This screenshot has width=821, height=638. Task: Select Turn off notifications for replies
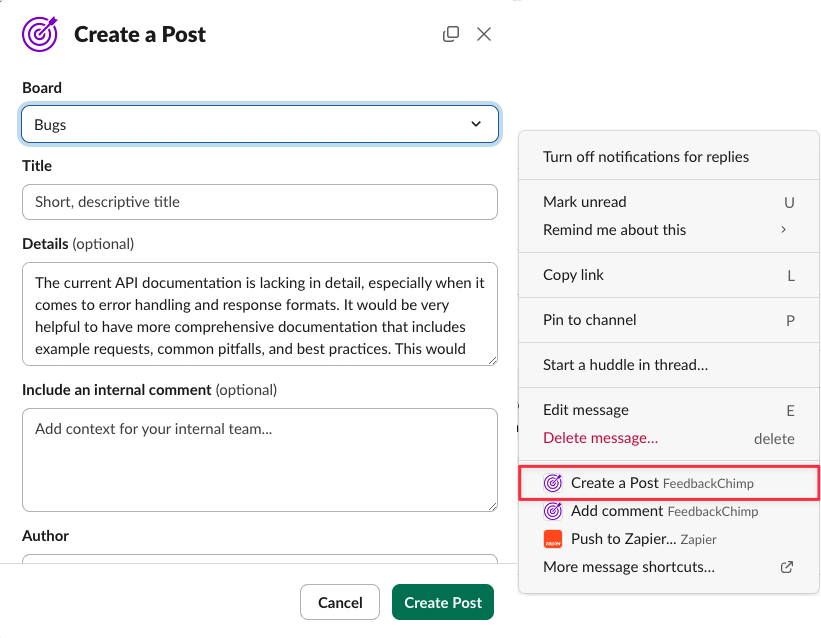[x=646, y=157]
